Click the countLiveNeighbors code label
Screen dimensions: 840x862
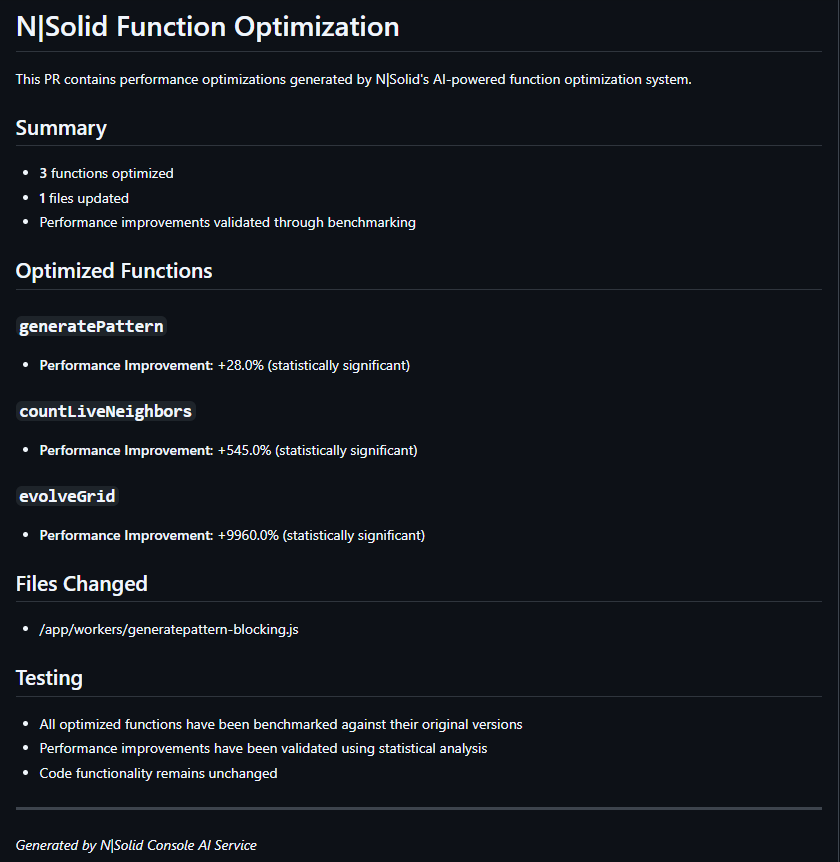pos(105,411)
